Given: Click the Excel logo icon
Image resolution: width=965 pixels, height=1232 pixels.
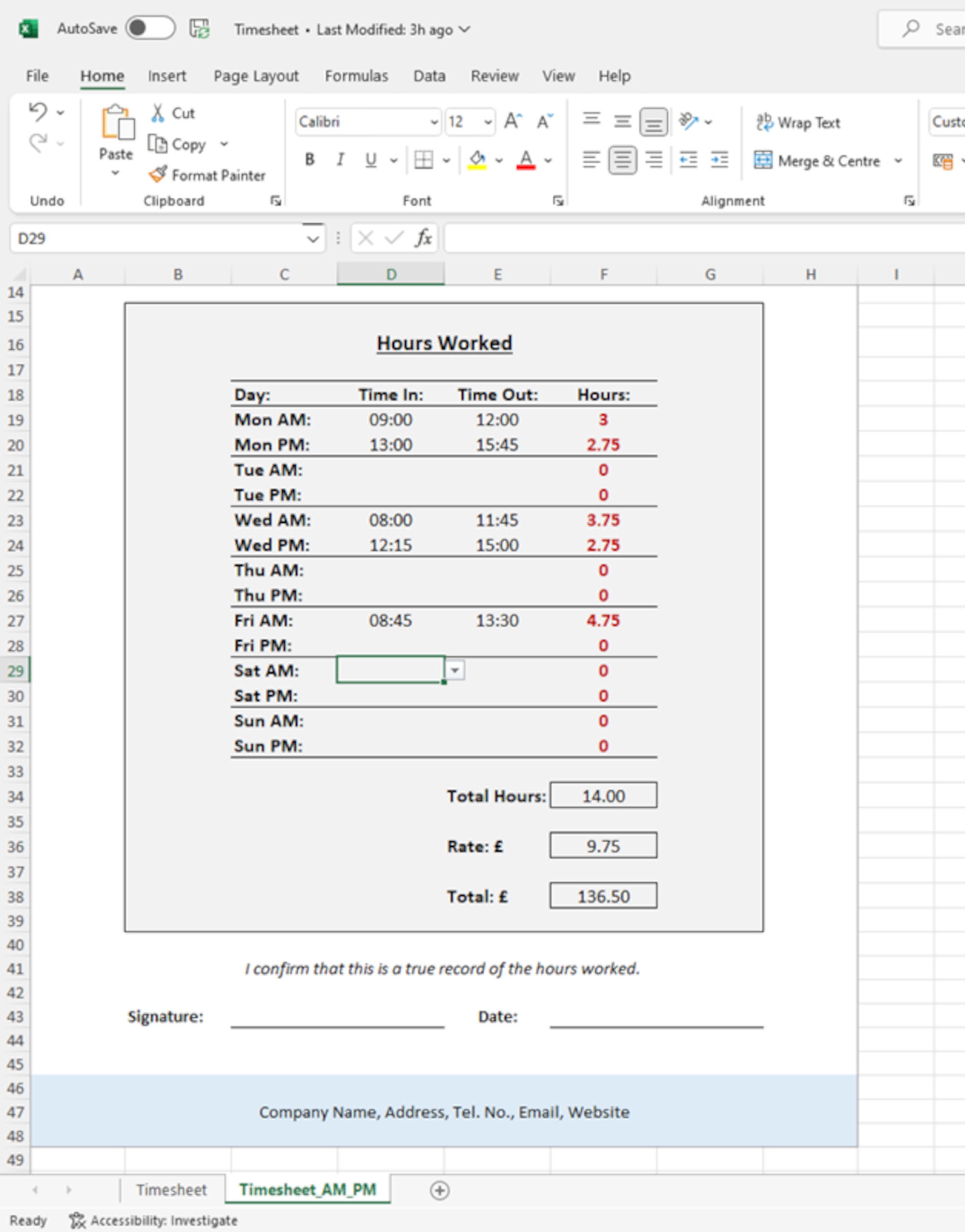Looking at the screenshot, I should tap(28, 28).
